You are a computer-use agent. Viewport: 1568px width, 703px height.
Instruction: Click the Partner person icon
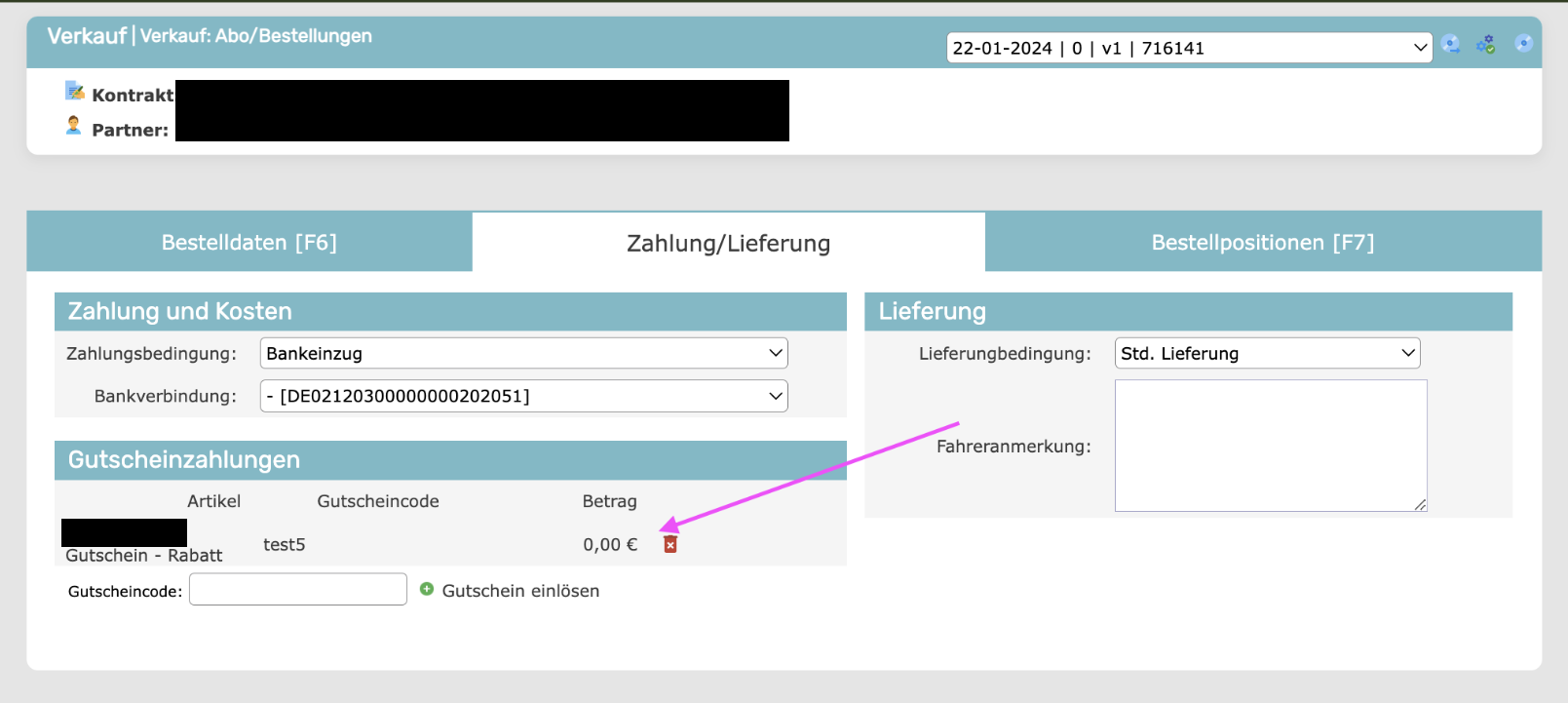73,126
